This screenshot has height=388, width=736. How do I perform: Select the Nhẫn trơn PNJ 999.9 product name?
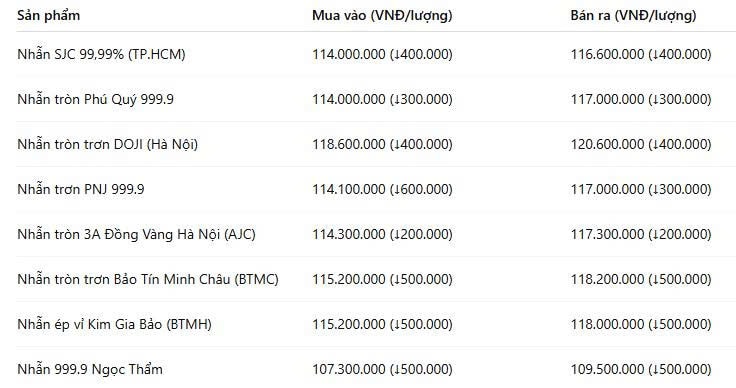pyautogui.click(x=81, y=189)
